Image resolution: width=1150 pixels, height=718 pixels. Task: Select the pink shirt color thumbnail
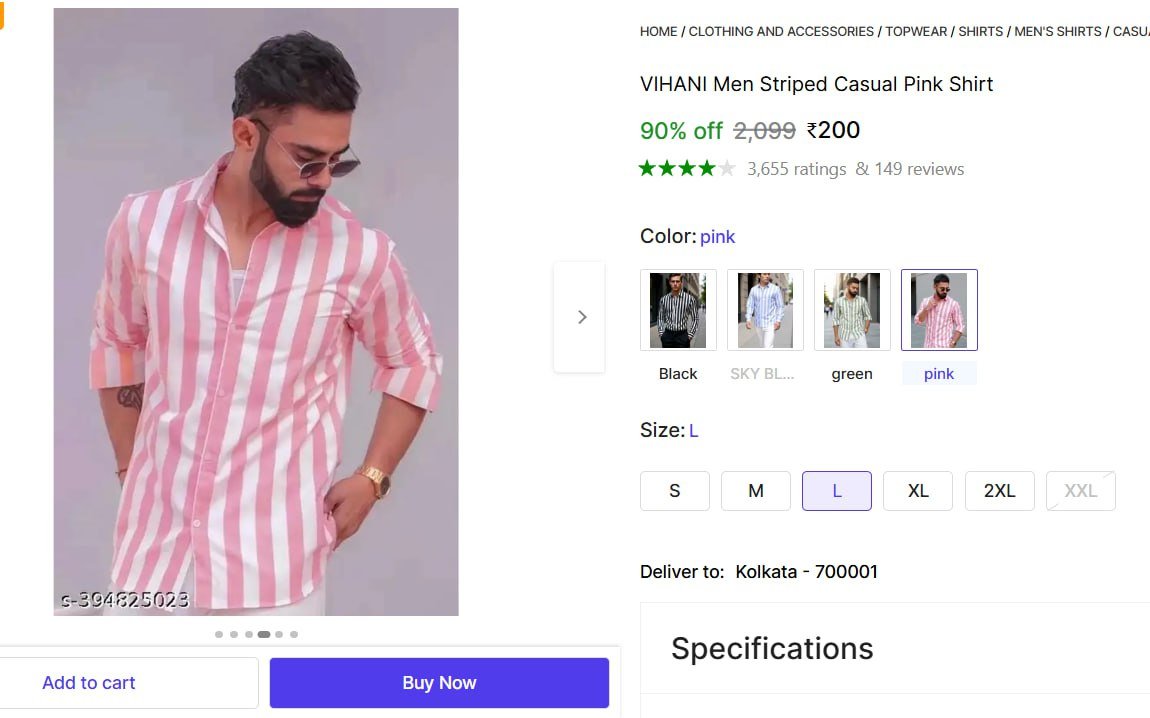point(939,310)
